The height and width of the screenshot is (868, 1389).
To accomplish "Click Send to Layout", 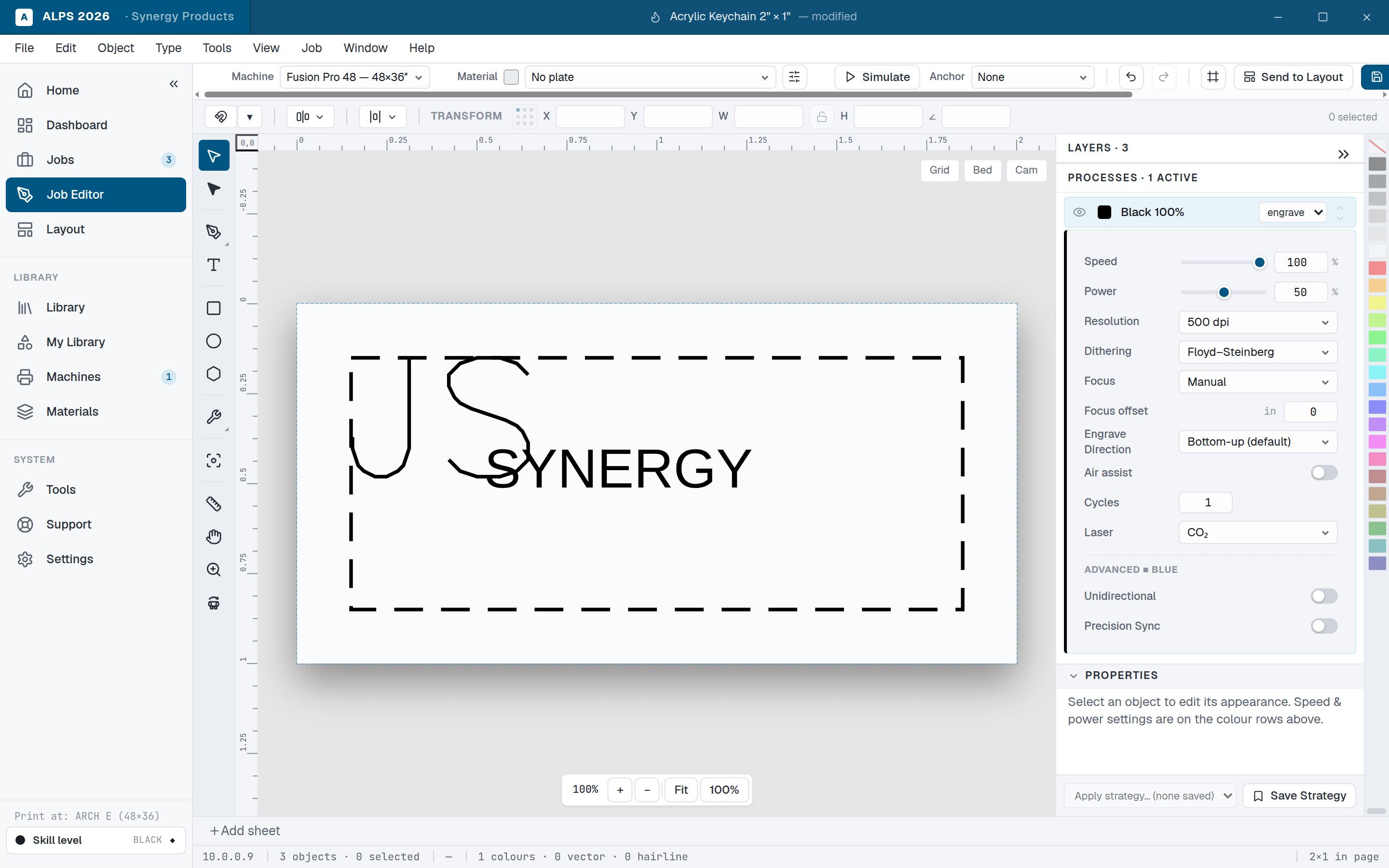I will 1293,77.
